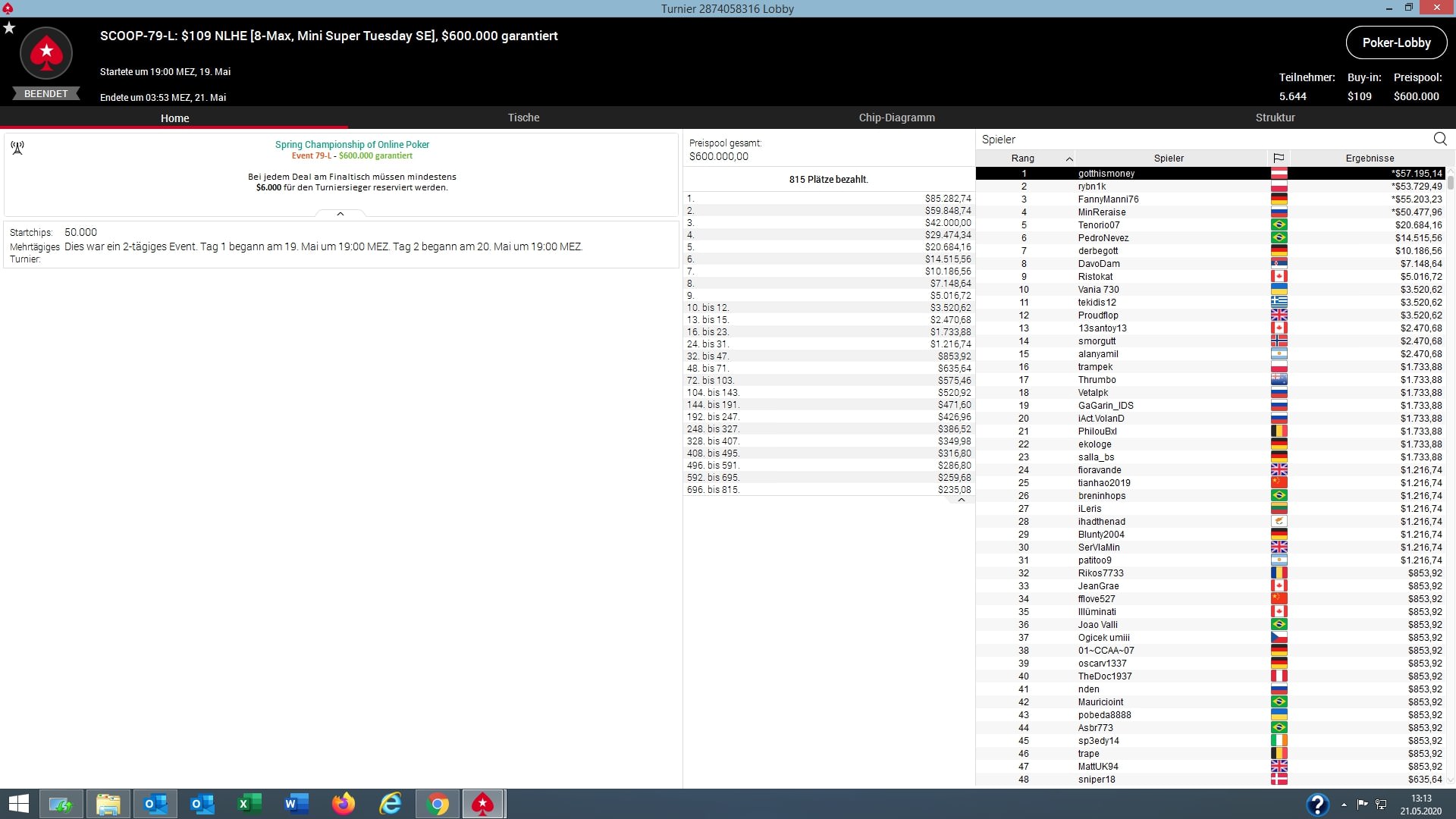Sort by Ergebnisse column header
Image resolution: width=1456 pixels, height=819 pixels.
[x=1370, y=158]
